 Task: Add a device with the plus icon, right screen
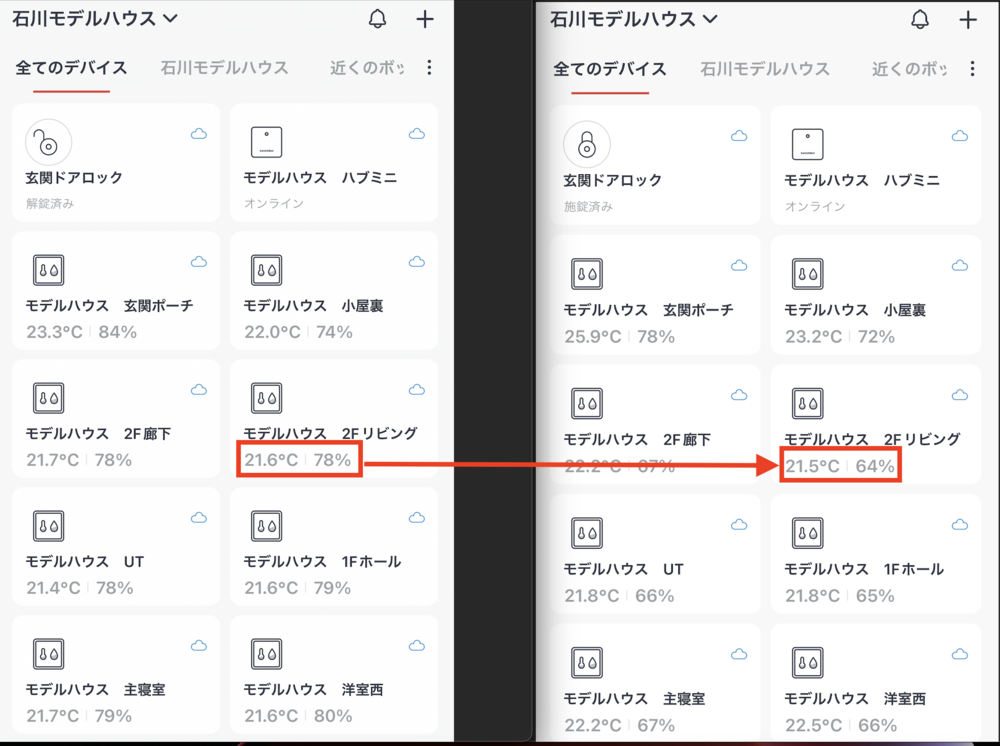tap(968, 20)
